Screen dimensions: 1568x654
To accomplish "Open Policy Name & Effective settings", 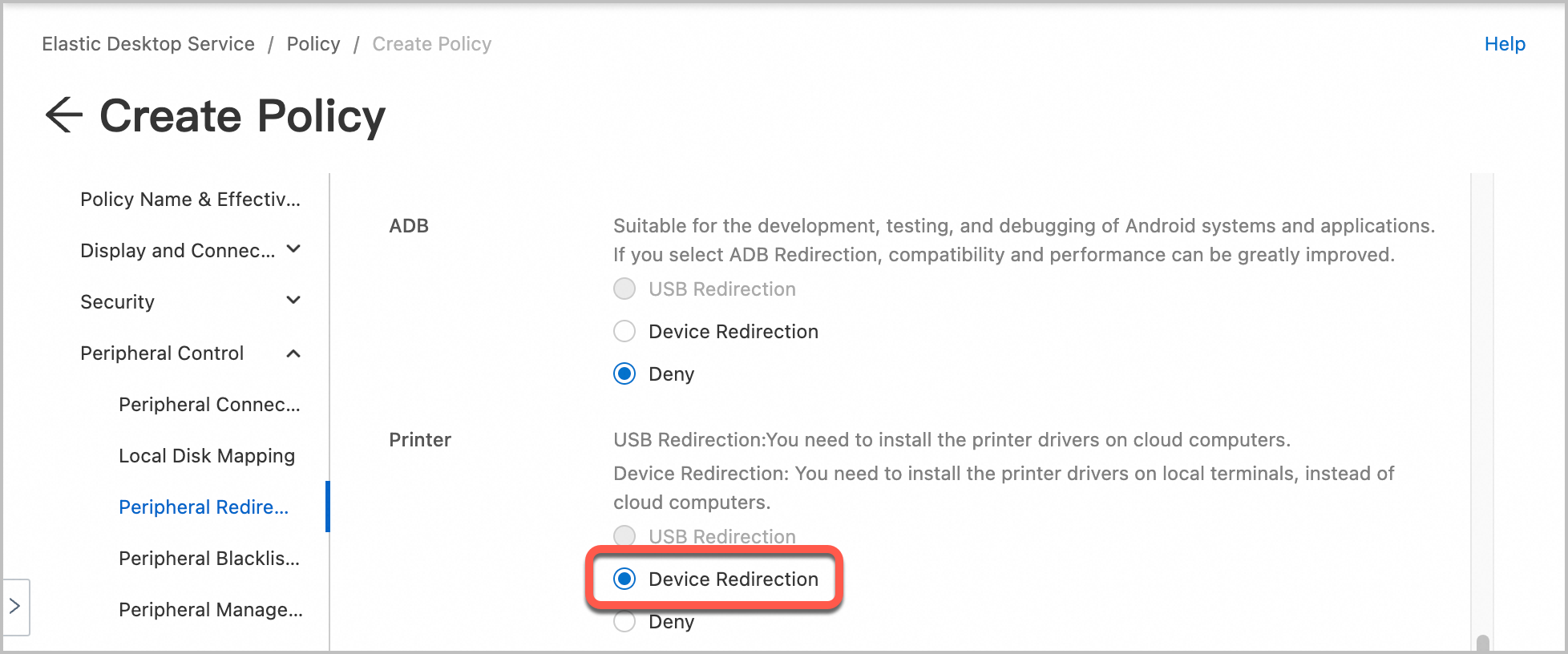I will (189, 199).
